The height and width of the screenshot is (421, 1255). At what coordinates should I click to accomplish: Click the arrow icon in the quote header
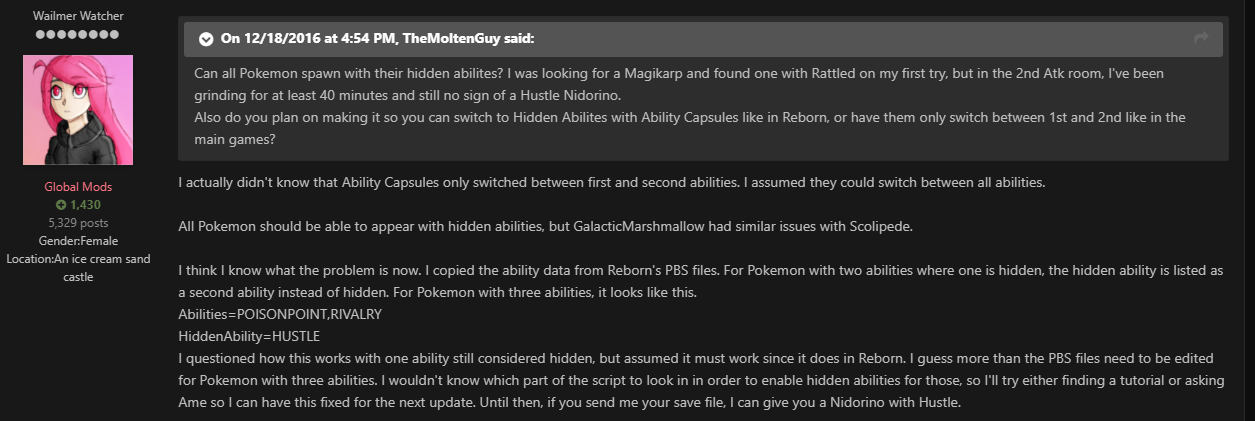(1201, 39)
